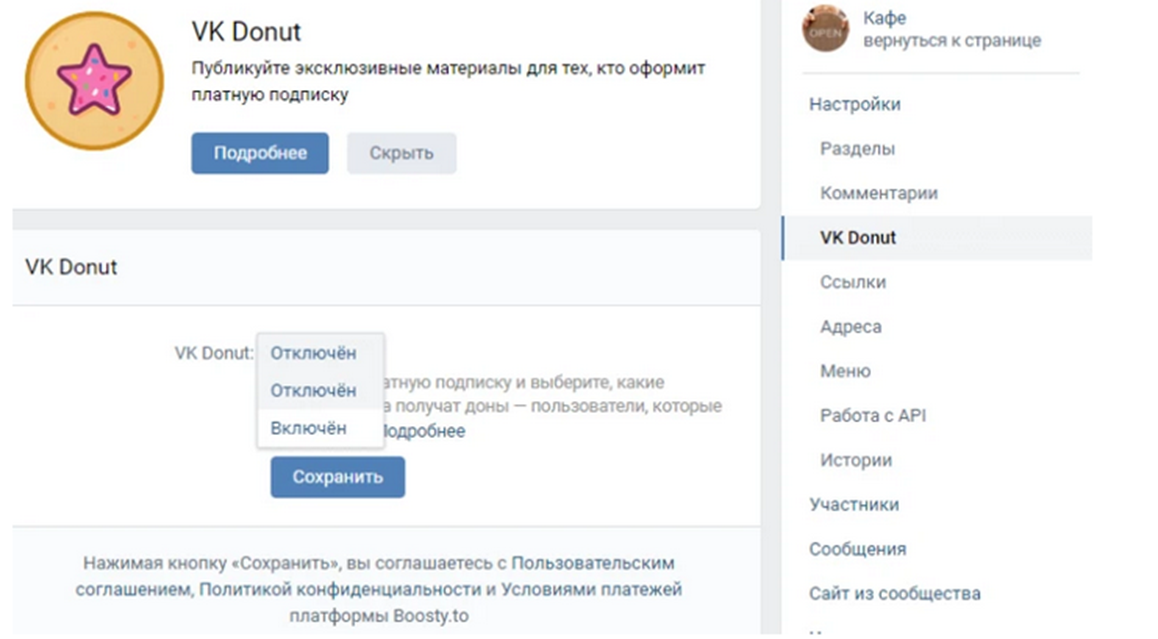This screenshot has width=1158, height=639.
Task: Choose Включён in the dropdown list
Action: pyautogui.click(x=308, y=428)
